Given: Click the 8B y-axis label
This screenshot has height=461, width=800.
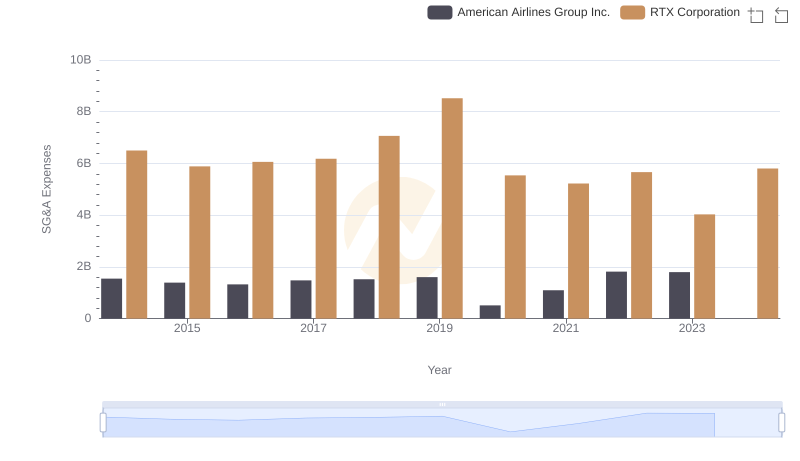Looking at the screenshot, I should [84, 111].
